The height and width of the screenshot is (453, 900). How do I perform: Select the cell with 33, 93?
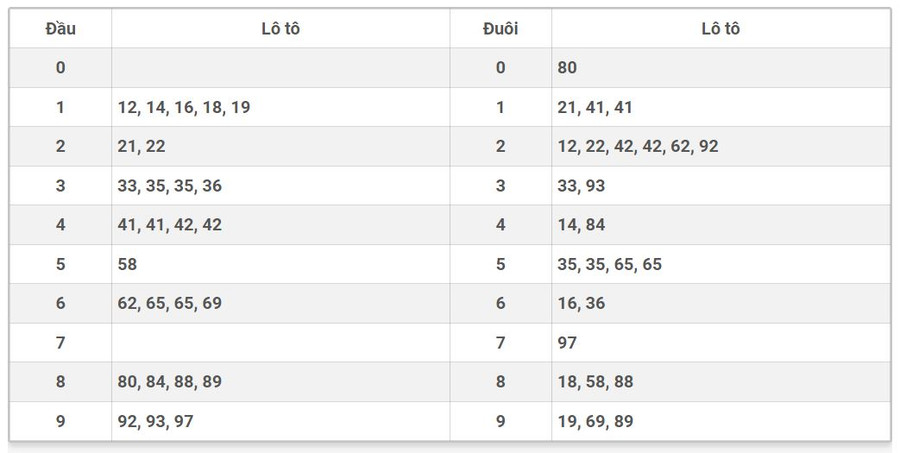pyautogui.click(x=581, y=185)
